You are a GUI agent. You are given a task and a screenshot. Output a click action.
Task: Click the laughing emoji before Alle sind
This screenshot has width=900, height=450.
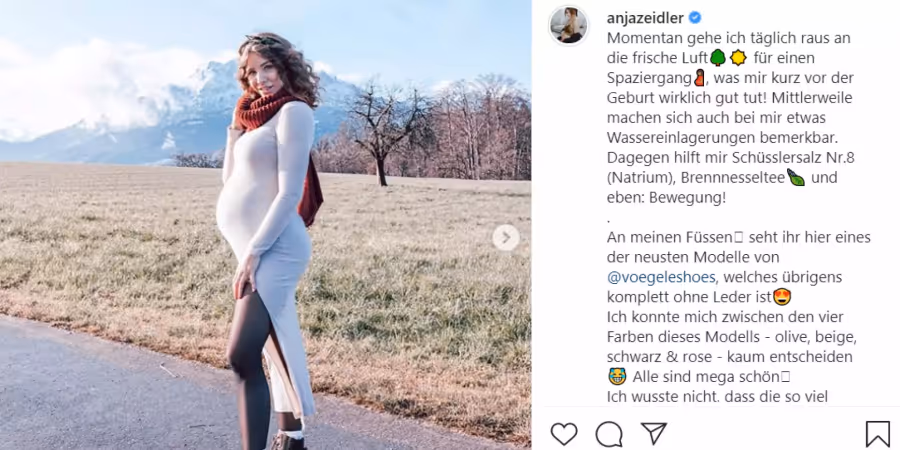click(x=616, y=377)
